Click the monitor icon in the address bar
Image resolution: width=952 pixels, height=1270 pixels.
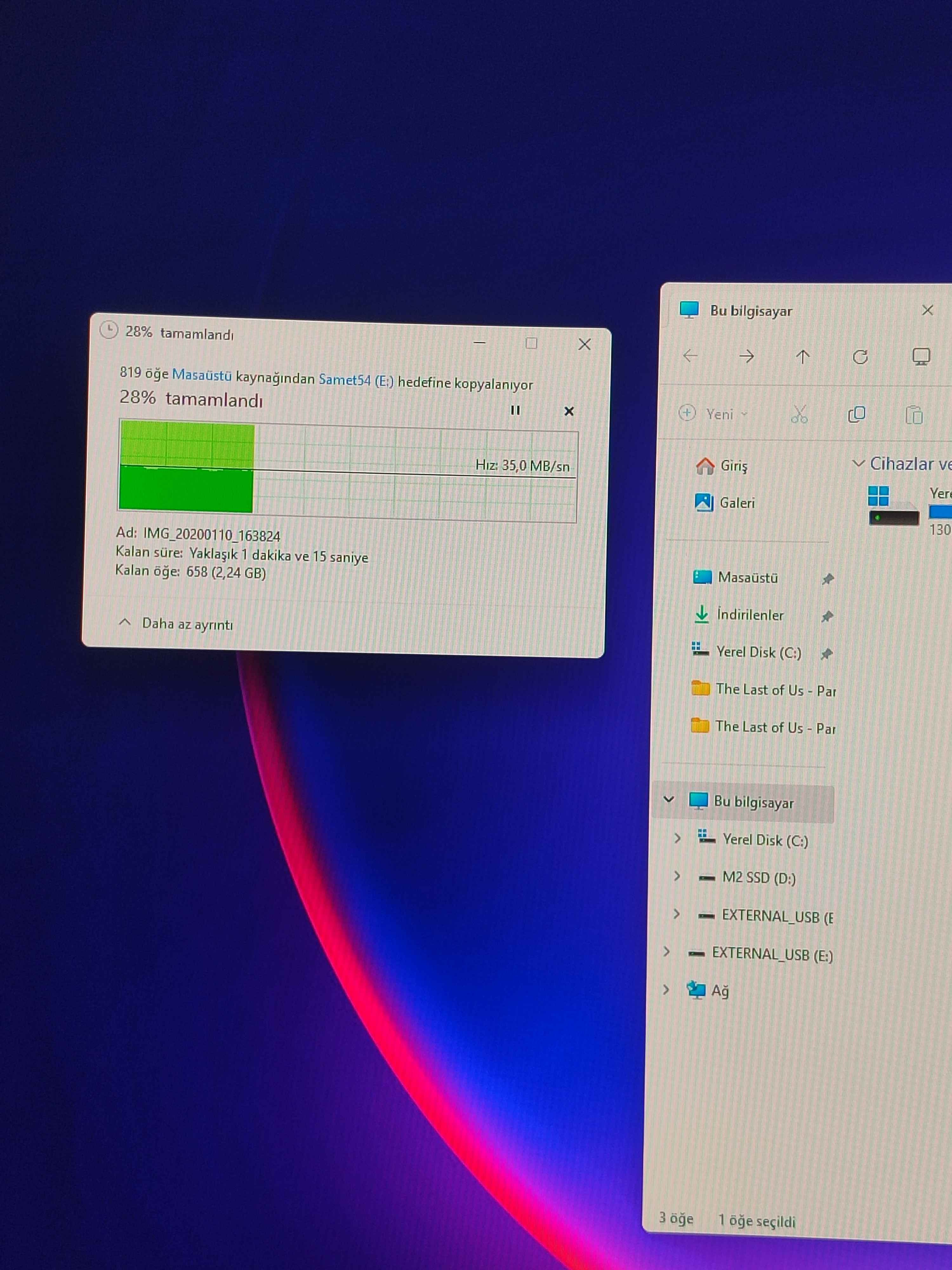(x=921, y=357)
